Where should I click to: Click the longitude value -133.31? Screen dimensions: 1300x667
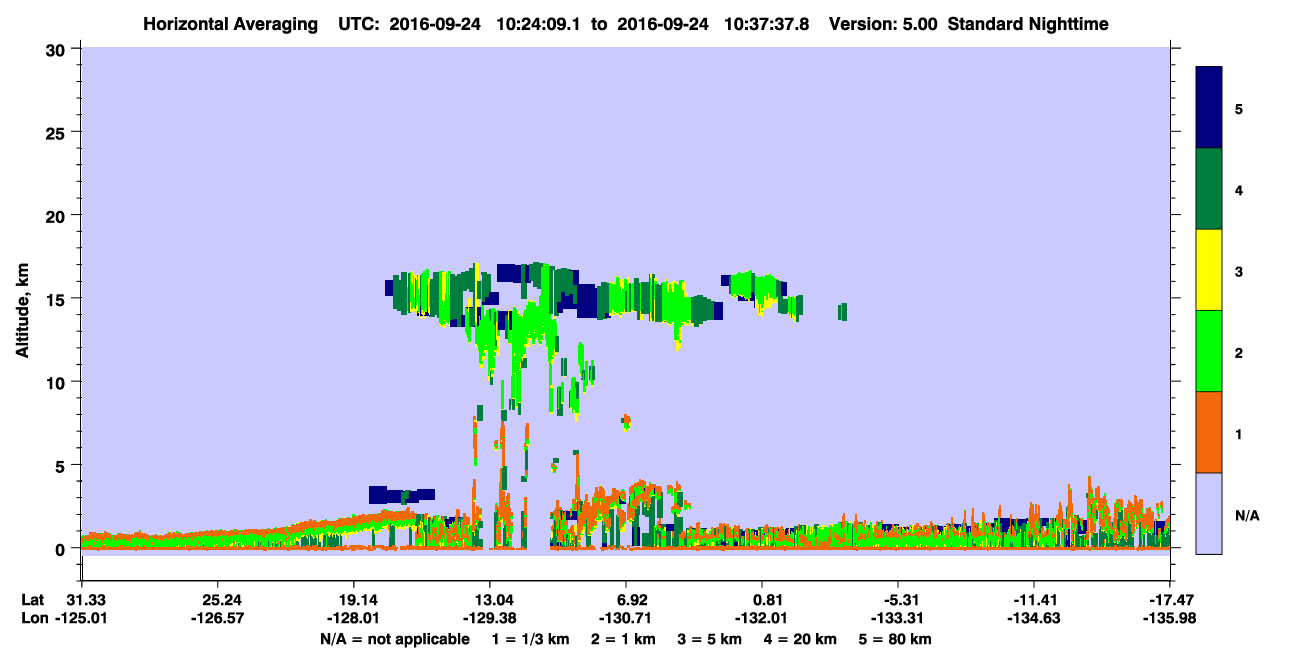click(x=898, y=619)
